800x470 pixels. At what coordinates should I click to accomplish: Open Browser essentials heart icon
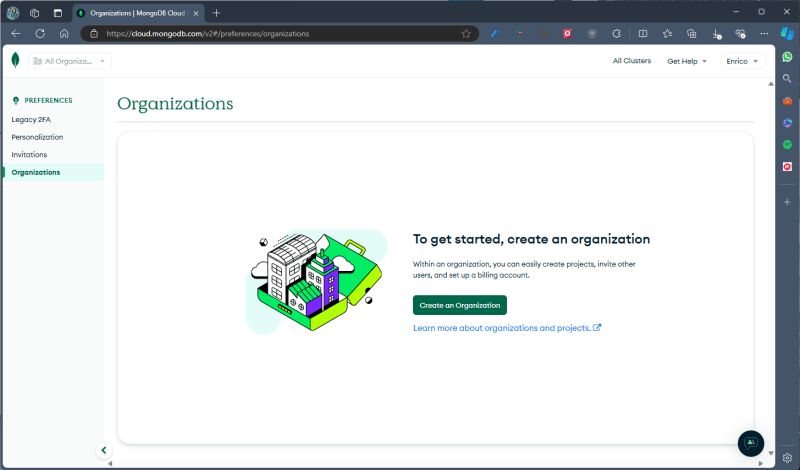tap(740, 34)
